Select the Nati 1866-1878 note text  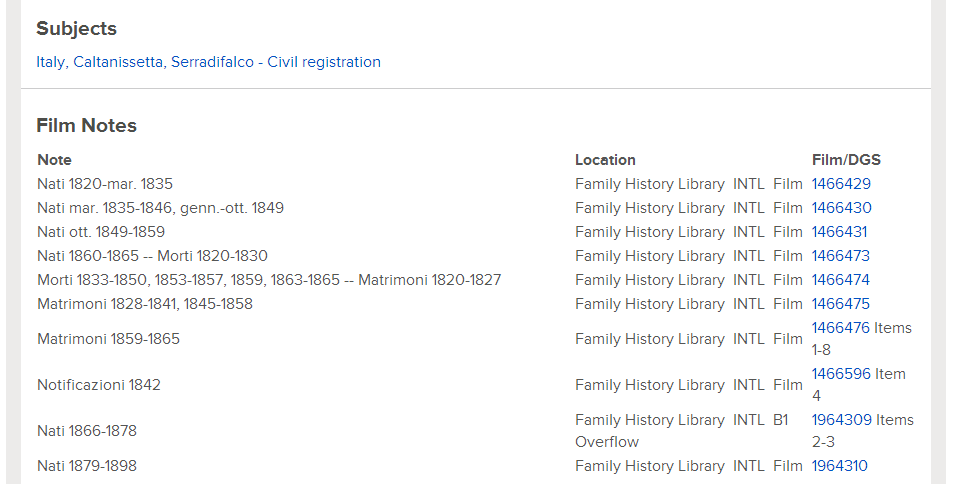(87, 431)
